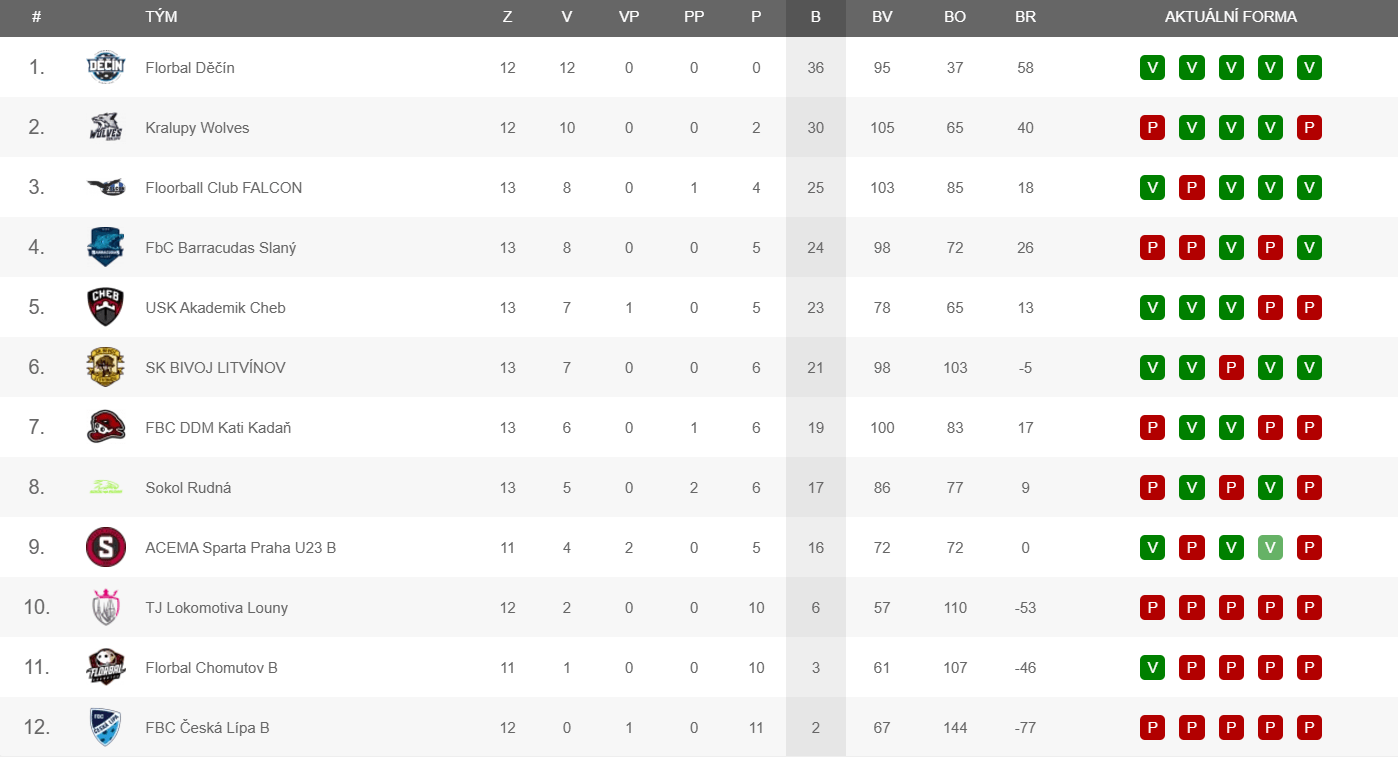This screenshot has height=757, width=1398.
Task: Click the Florbal Děčín team logo
Action: point(105,67)
